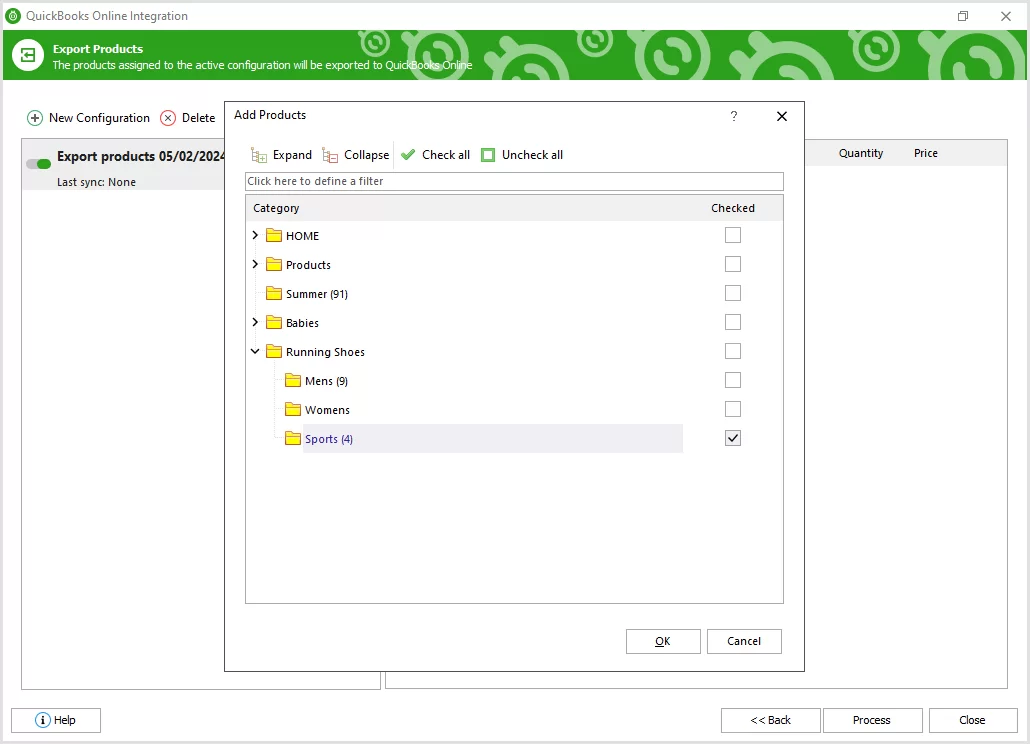This screenshot has height=744, width=1030.
Task: Click the red Delete icon
Action: pos(167,117)
